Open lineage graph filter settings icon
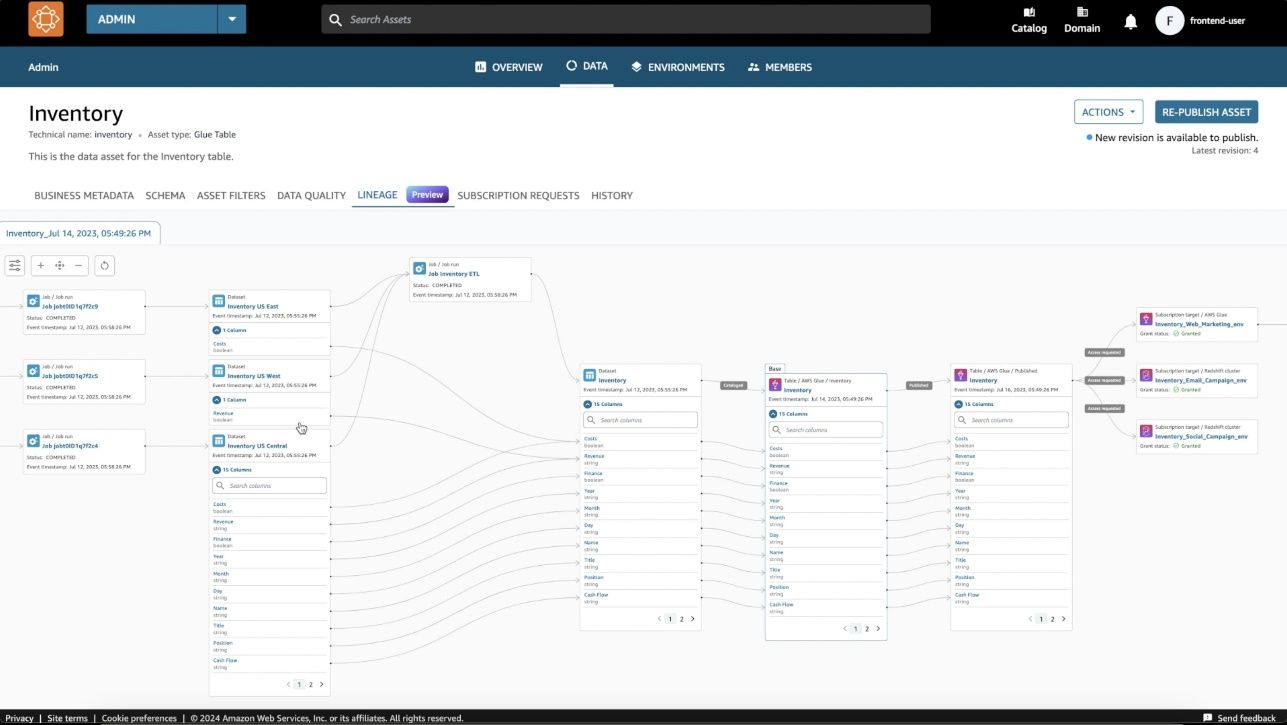Viewport: 1287px width, 725px height. [15, 265]
